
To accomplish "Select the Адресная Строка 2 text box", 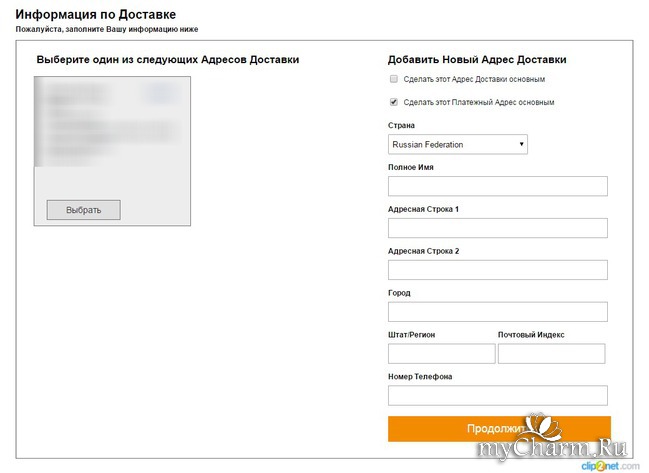I will click(x=497, y=270).
